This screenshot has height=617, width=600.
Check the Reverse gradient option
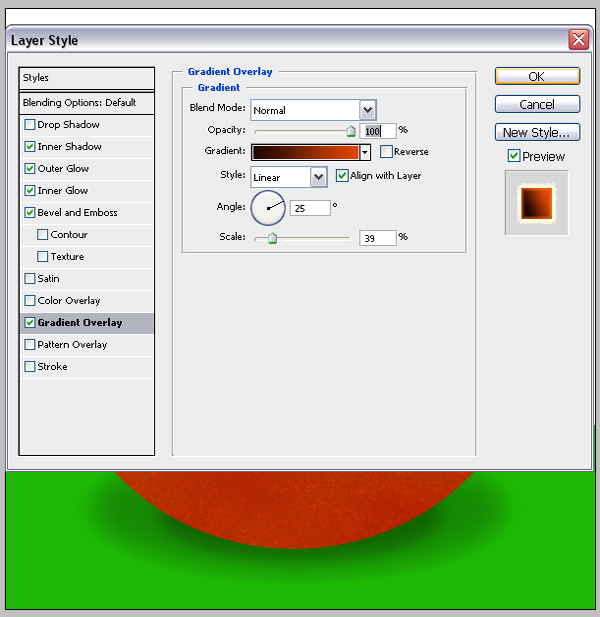386,151
